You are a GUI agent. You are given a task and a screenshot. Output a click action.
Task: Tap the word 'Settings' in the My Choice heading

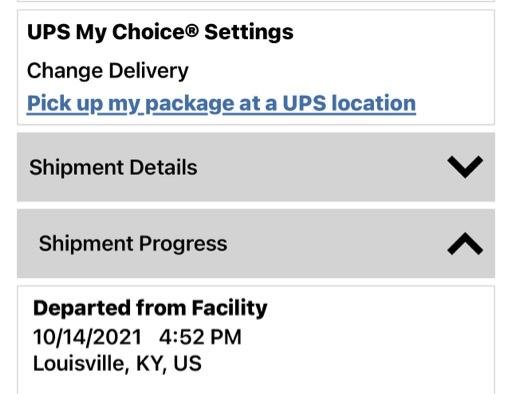[x=249, y=33]
